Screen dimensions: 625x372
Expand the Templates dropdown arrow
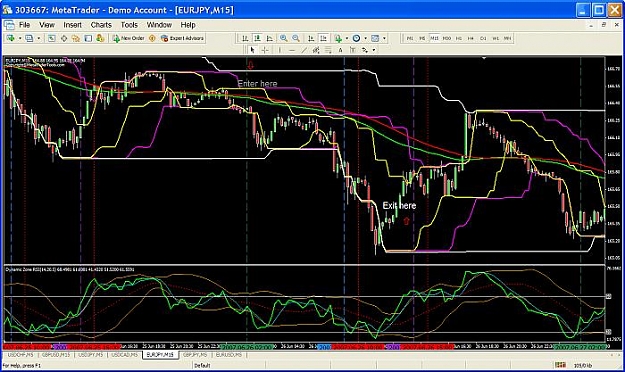pyautogui.click(x=384, y=38)
